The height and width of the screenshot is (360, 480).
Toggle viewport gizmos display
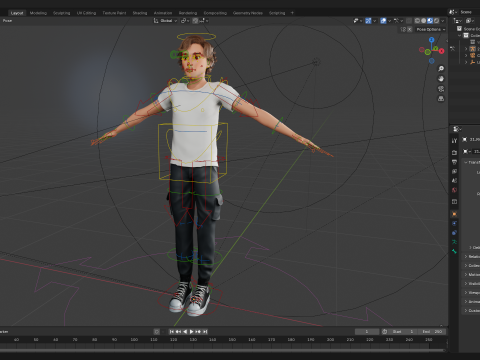(x=368, y=21)
